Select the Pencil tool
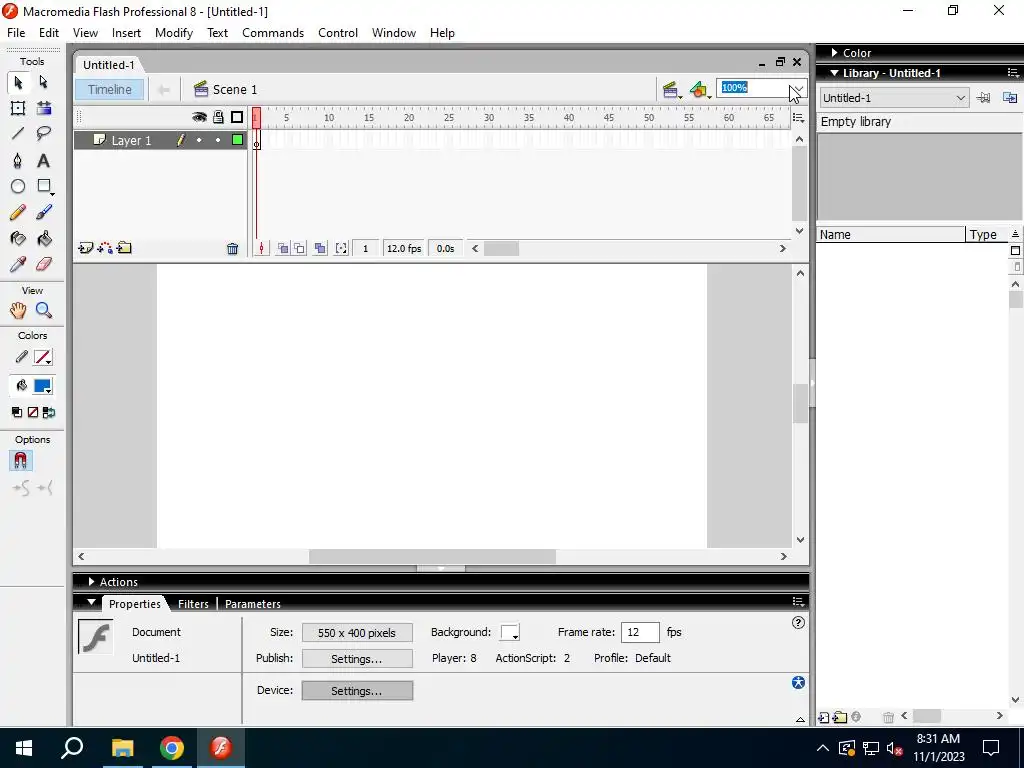1024x768 pixels. (x=18, y=212)
